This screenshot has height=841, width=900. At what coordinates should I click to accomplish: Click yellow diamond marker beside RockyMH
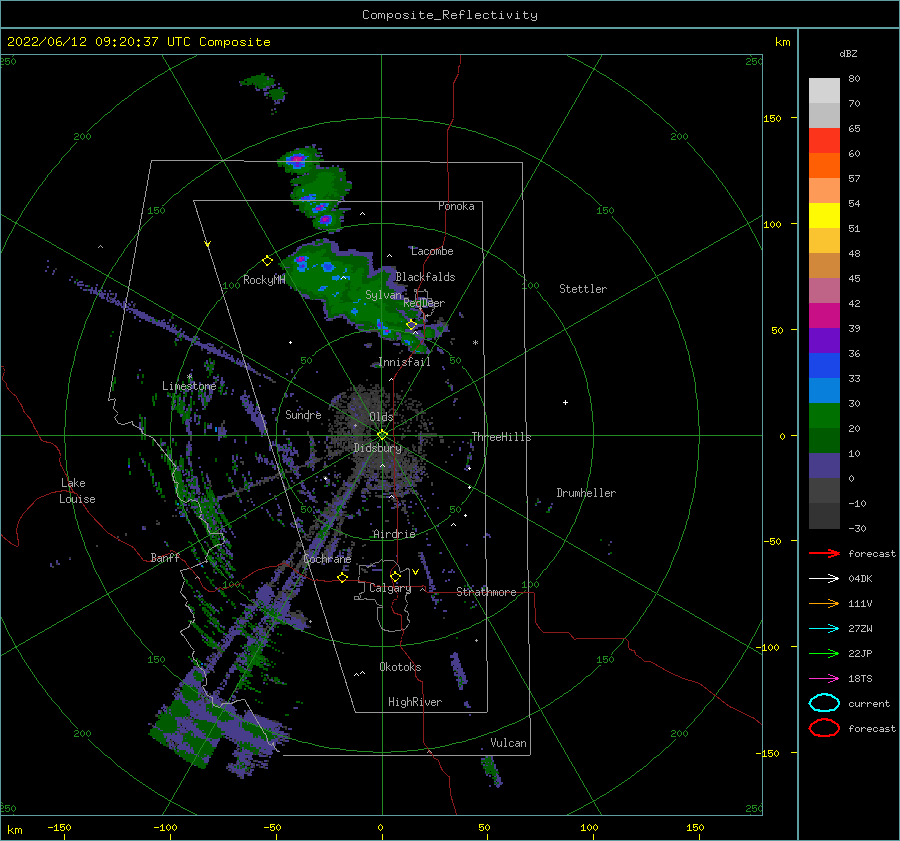(267, 261)
